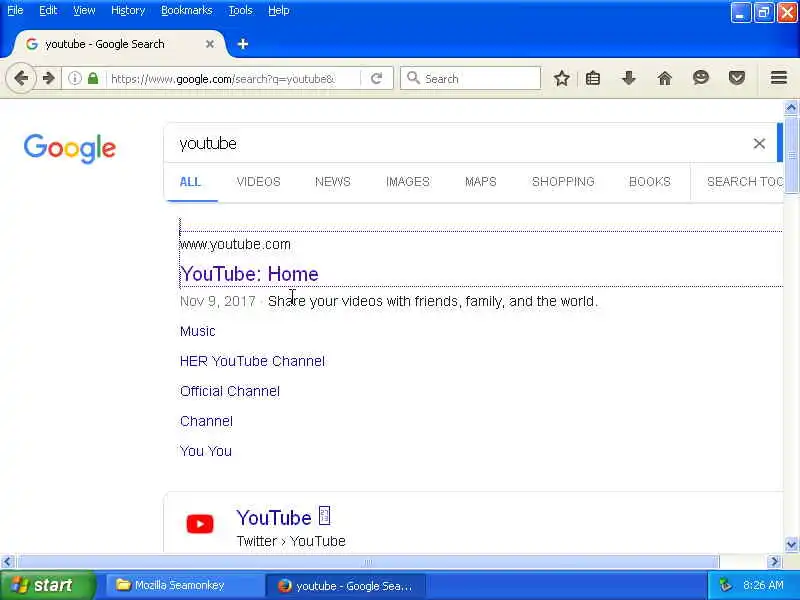This screenshot has width=800, height=600.
Task: Click the Nov 9, 2017 date text
Action: coord(217,302)
